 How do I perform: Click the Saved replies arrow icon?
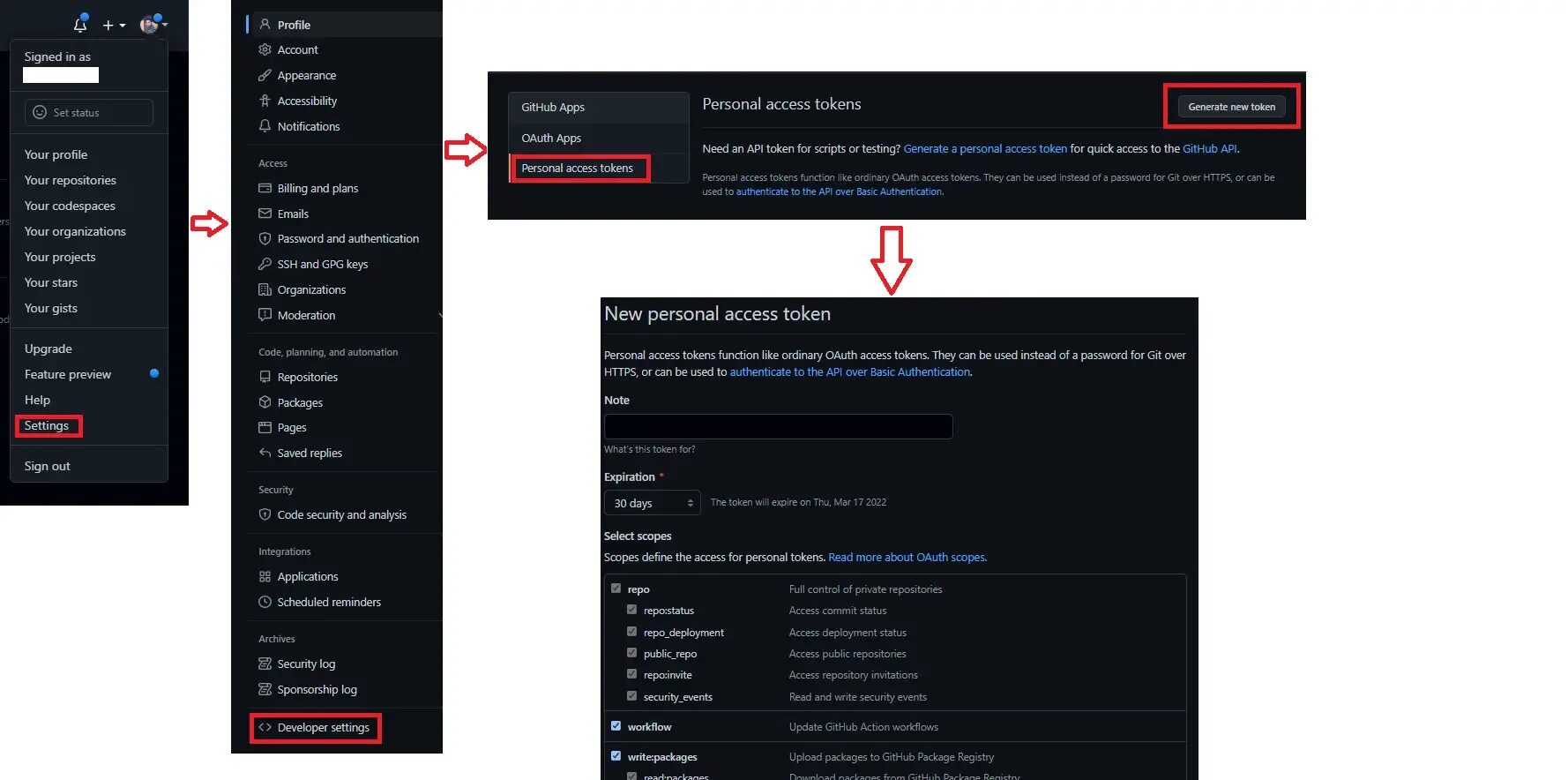pyautogui.click(x=265, y=453)
